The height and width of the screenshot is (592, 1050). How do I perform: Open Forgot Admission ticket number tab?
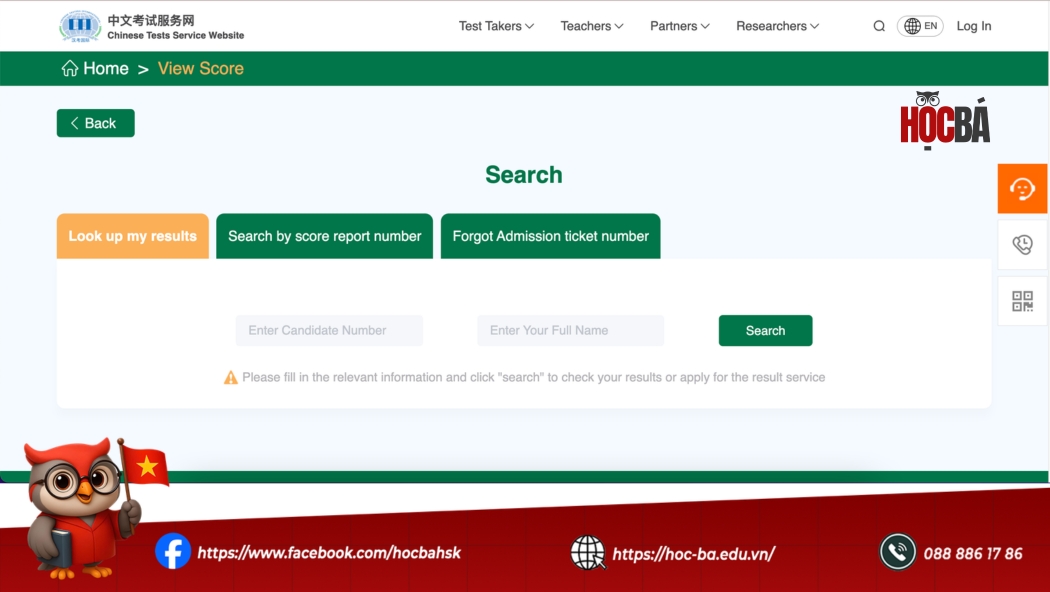pos(550,236)
